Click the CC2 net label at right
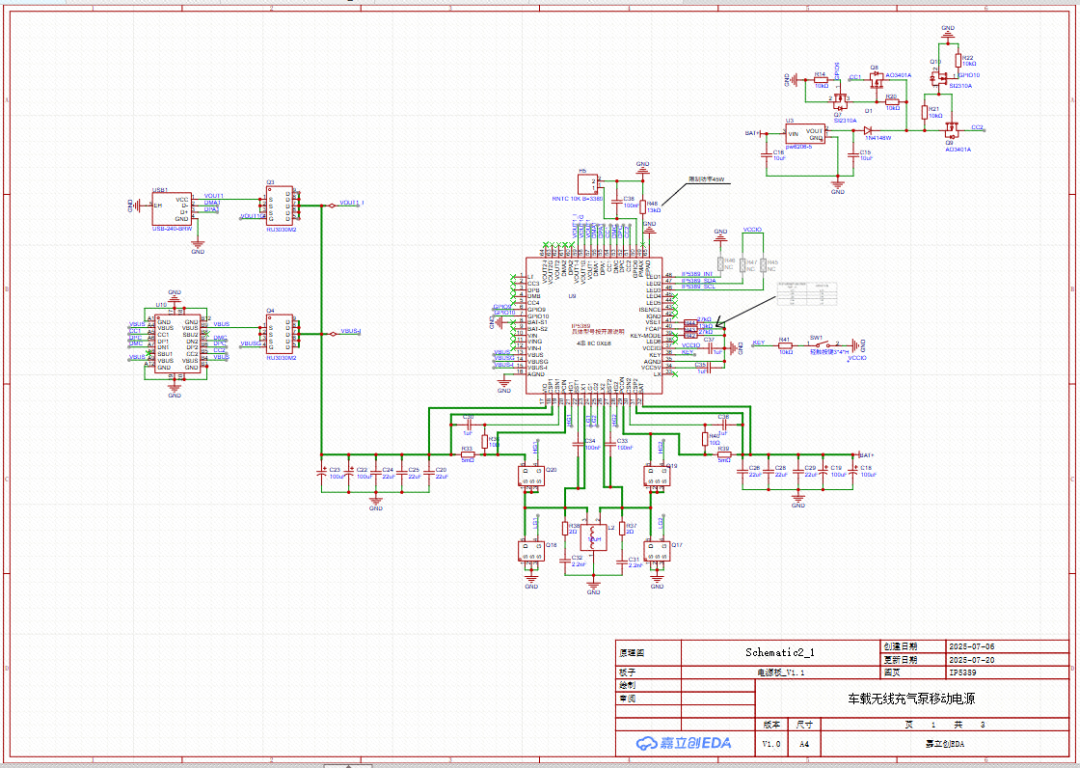The height and width of the screenshot is (768, 1080). (x=977, y=128)
